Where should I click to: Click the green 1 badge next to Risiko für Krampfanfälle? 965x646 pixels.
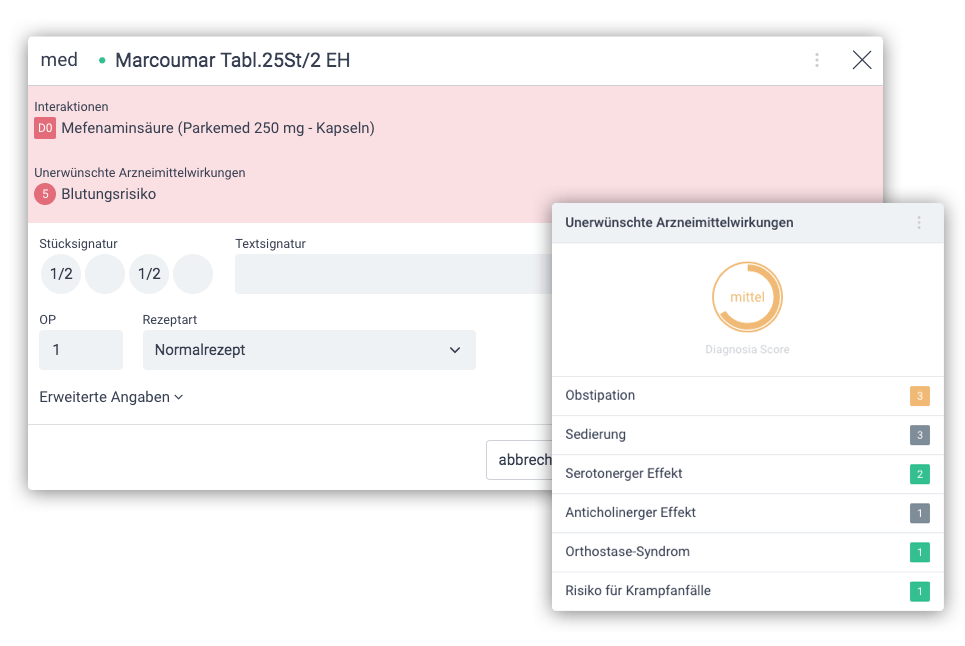point(919,591)
